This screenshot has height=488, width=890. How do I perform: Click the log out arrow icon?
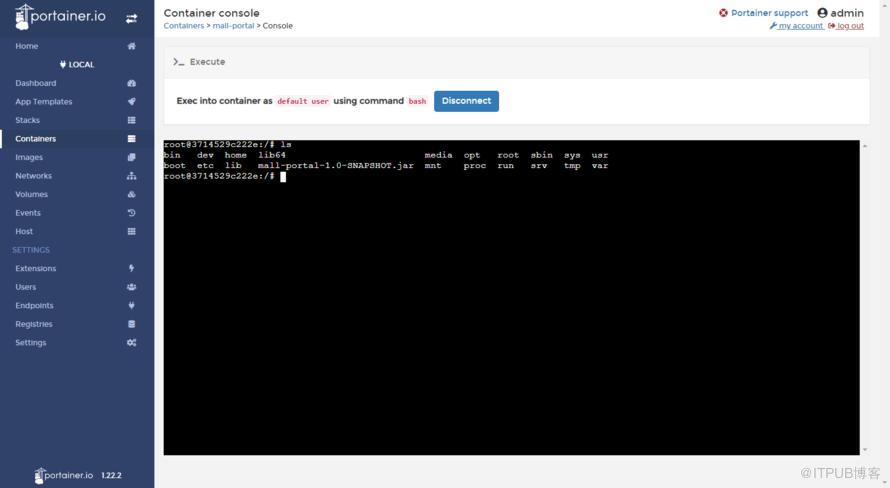[x=832, y=26]
